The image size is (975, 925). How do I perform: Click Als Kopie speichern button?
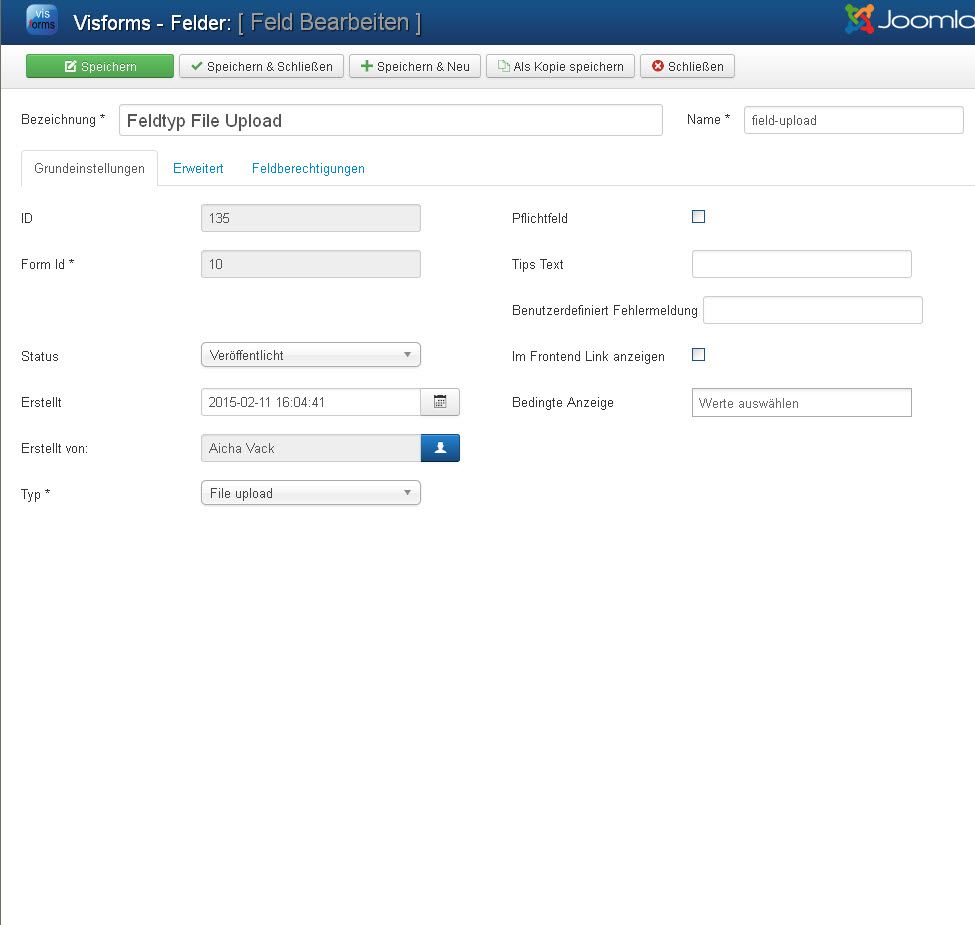coord(560,66)
